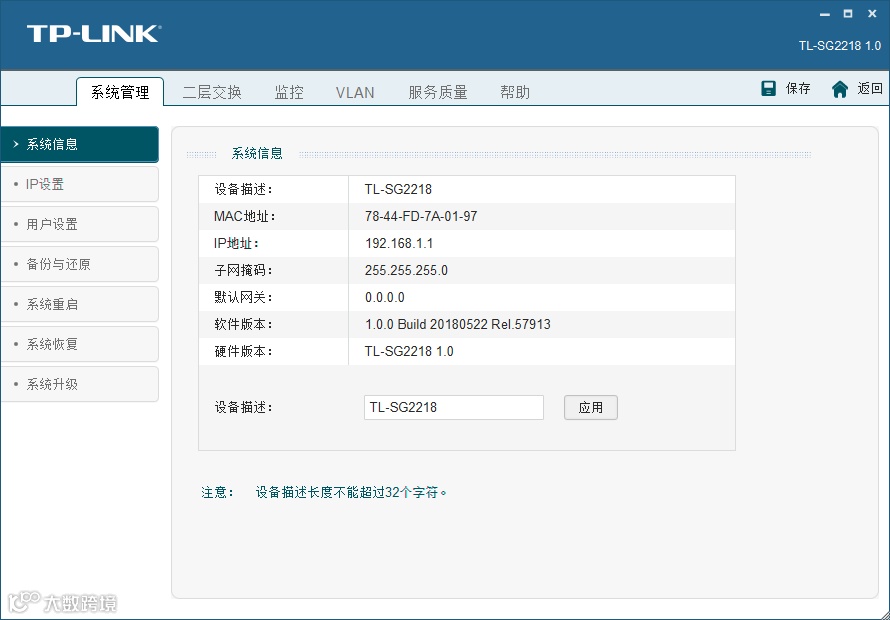Click the 子网掩码 row label
This screenshot has width=890, height=620.
(x=244, y=270)
